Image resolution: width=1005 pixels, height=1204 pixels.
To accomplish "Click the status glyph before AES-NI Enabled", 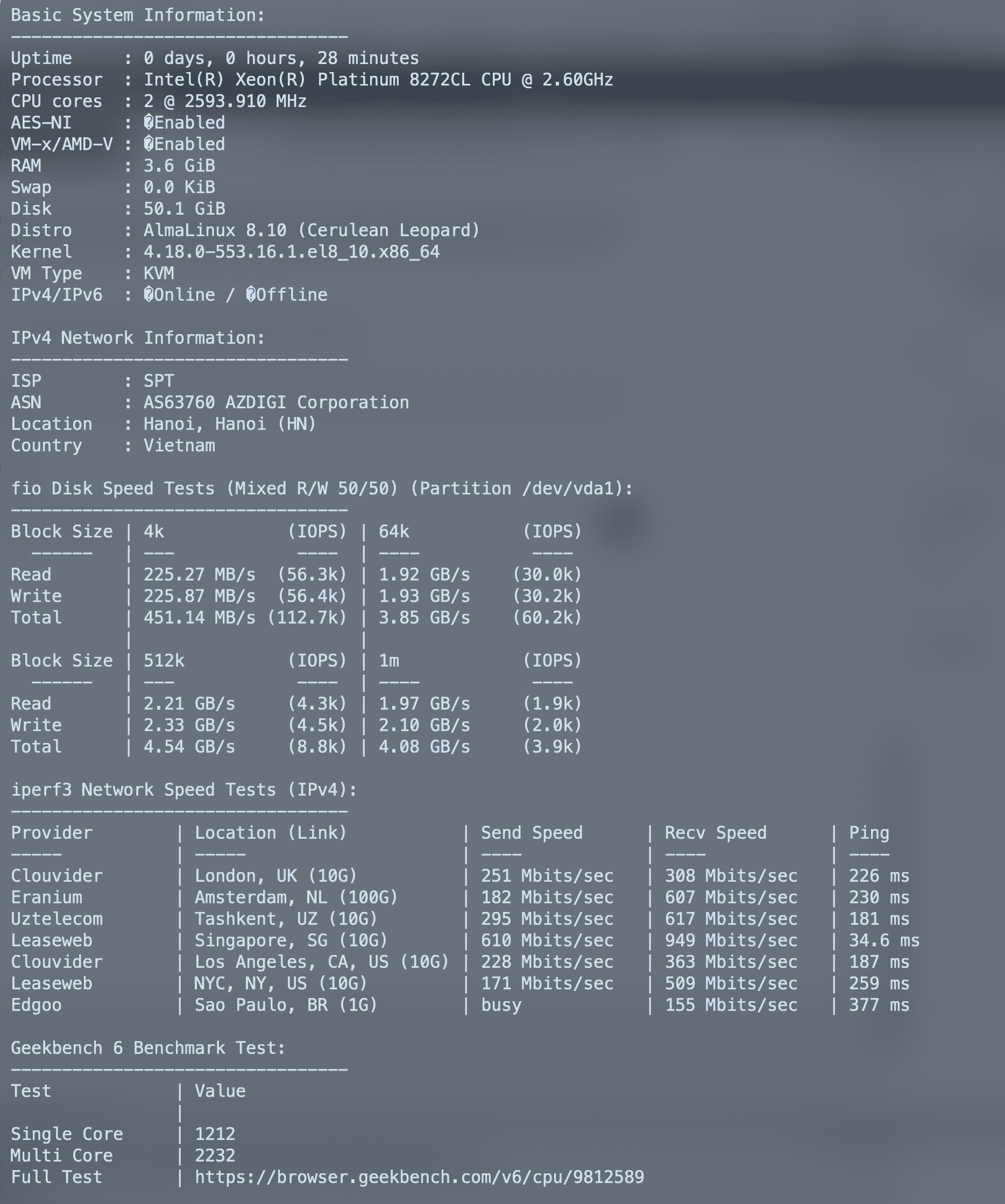I will tap(148, 123).
